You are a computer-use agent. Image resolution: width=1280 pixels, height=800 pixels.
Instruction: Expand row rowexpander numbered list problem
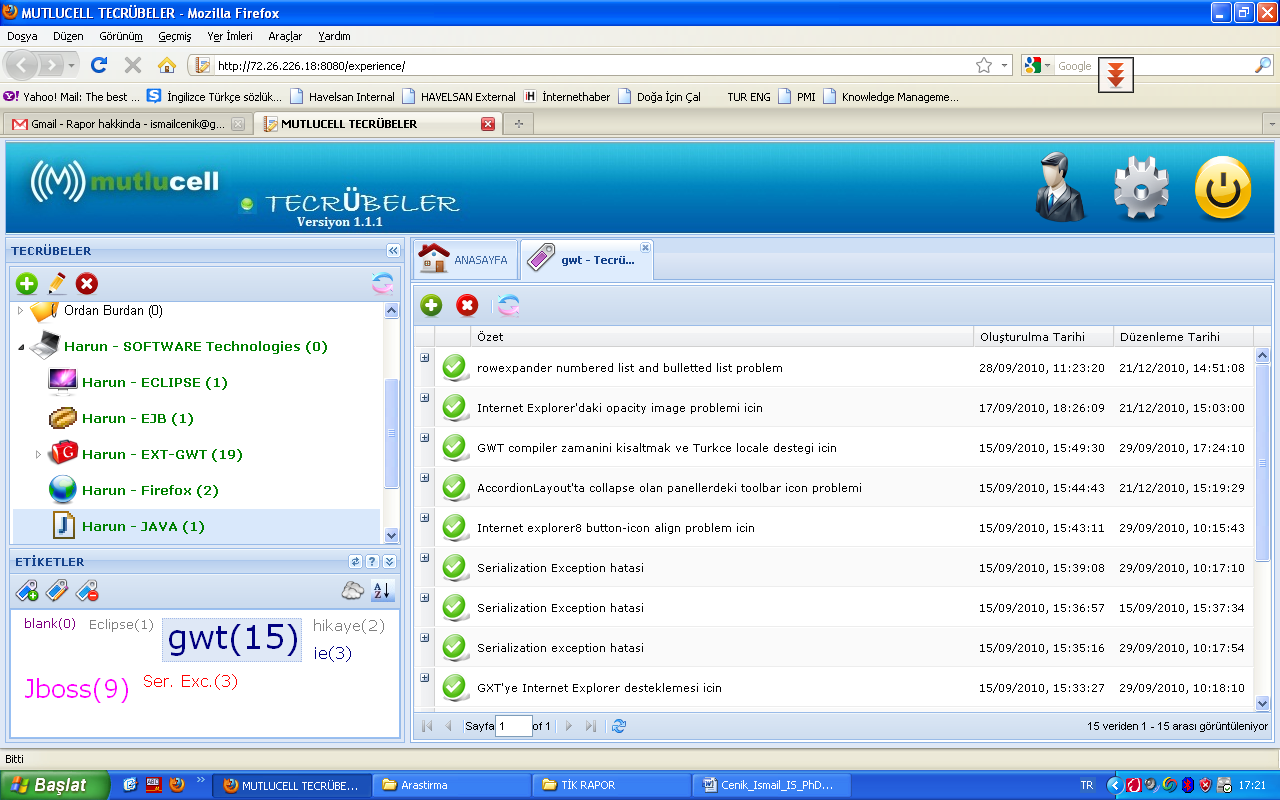[424, 358]
